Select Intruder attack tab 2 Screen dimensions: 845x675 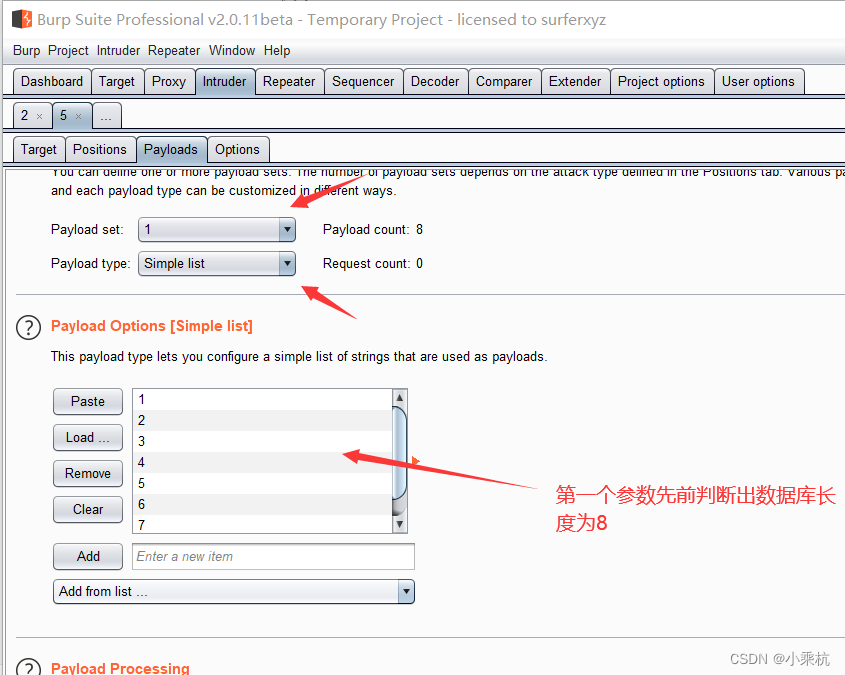[25, 115]
